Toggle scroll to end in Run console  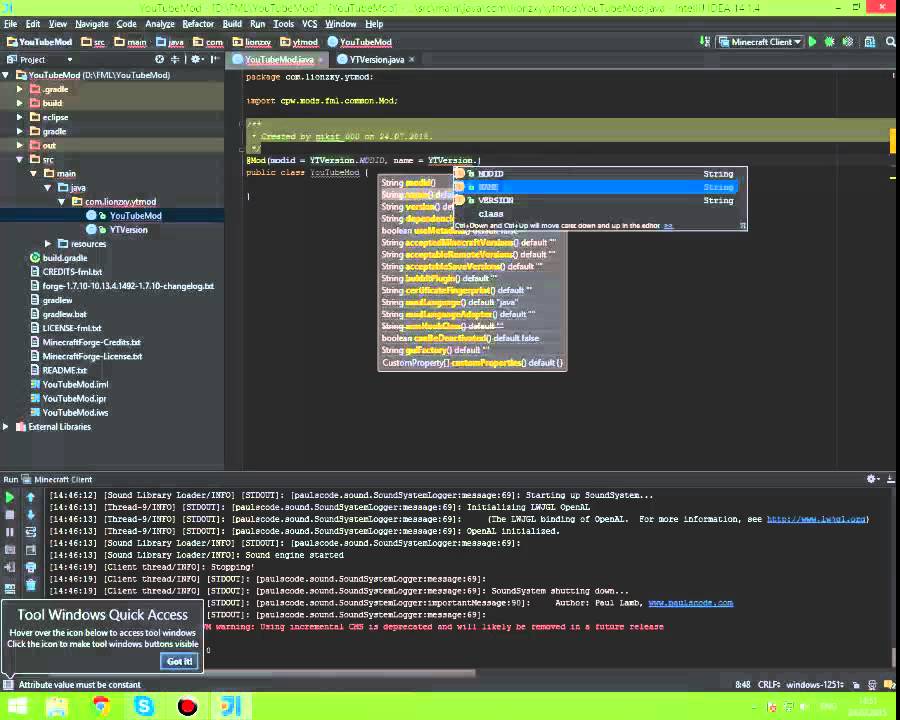pyautogui.click(x=31, y=550)
